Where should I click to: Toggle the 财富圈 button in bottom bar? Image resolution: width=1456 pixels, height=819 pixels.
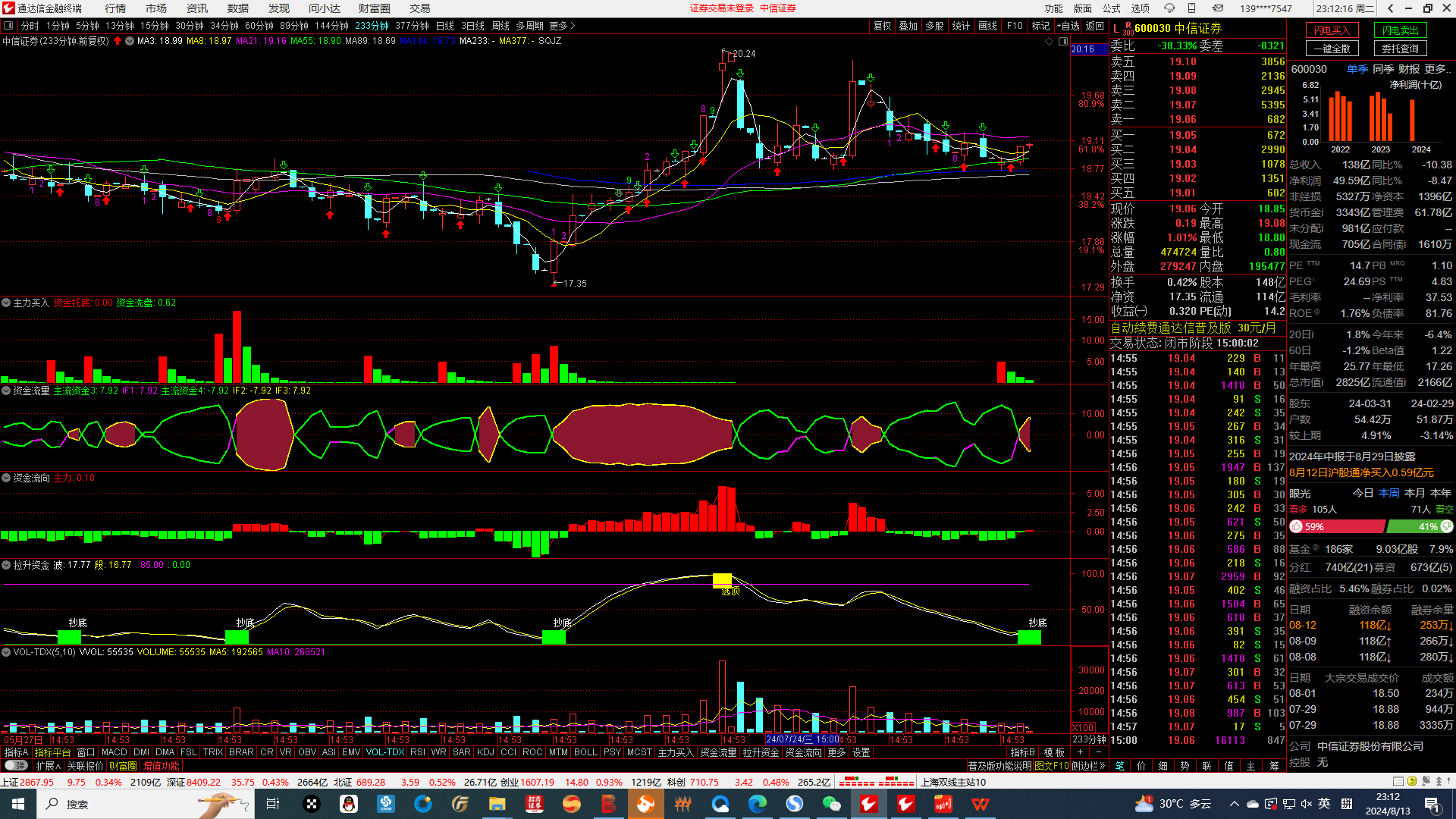123,766
